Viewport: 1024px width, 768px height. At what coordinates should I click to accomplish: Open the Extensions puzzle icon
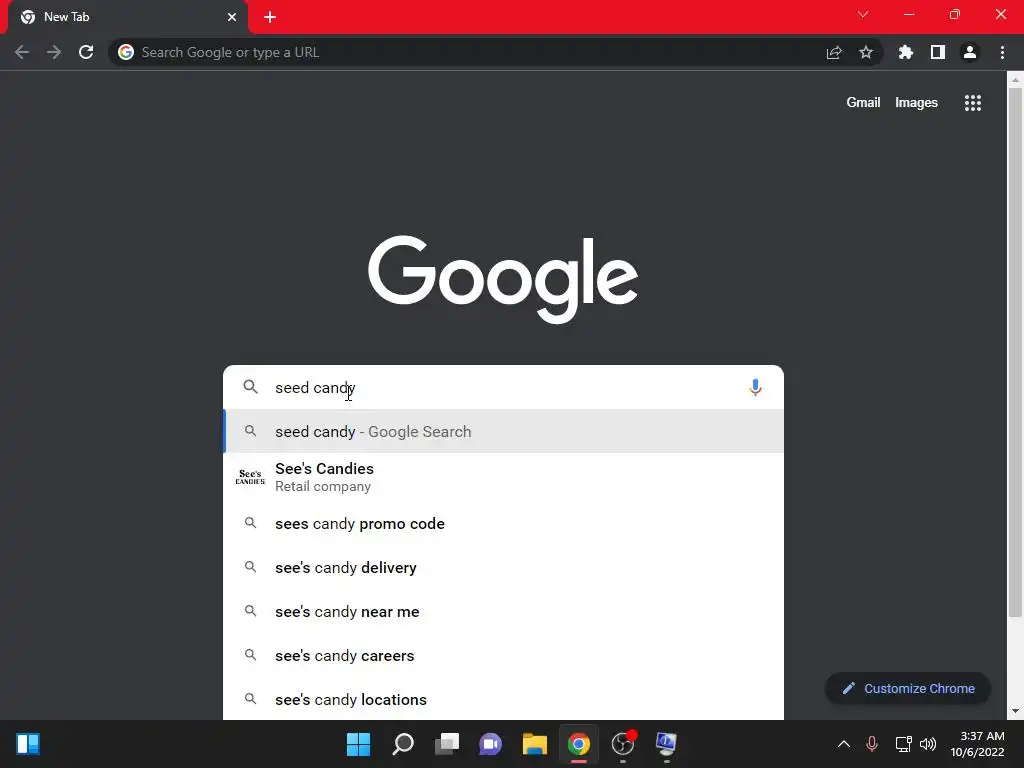(906, 52)
